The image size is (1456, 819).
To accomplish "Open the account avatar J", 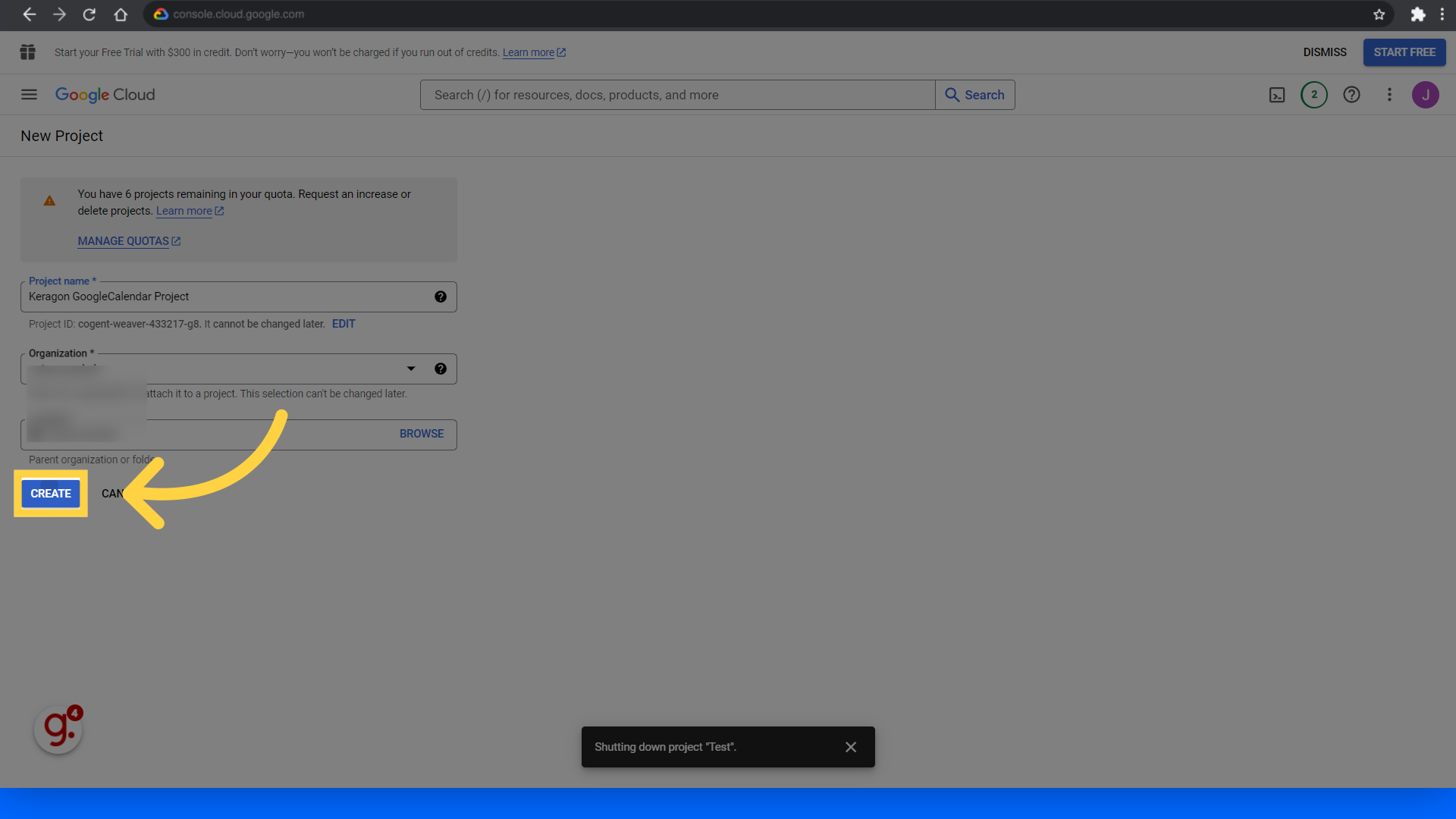I will pyautogui.click(x=1426, y=95).
